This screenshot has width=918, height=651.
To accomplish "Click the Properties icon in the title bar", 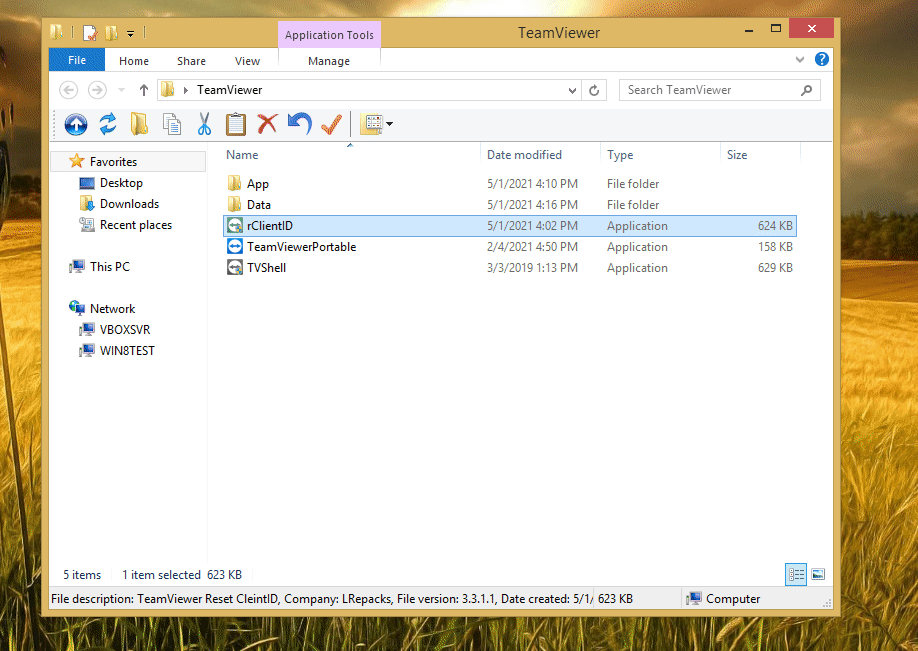I will tap(90, 33).
